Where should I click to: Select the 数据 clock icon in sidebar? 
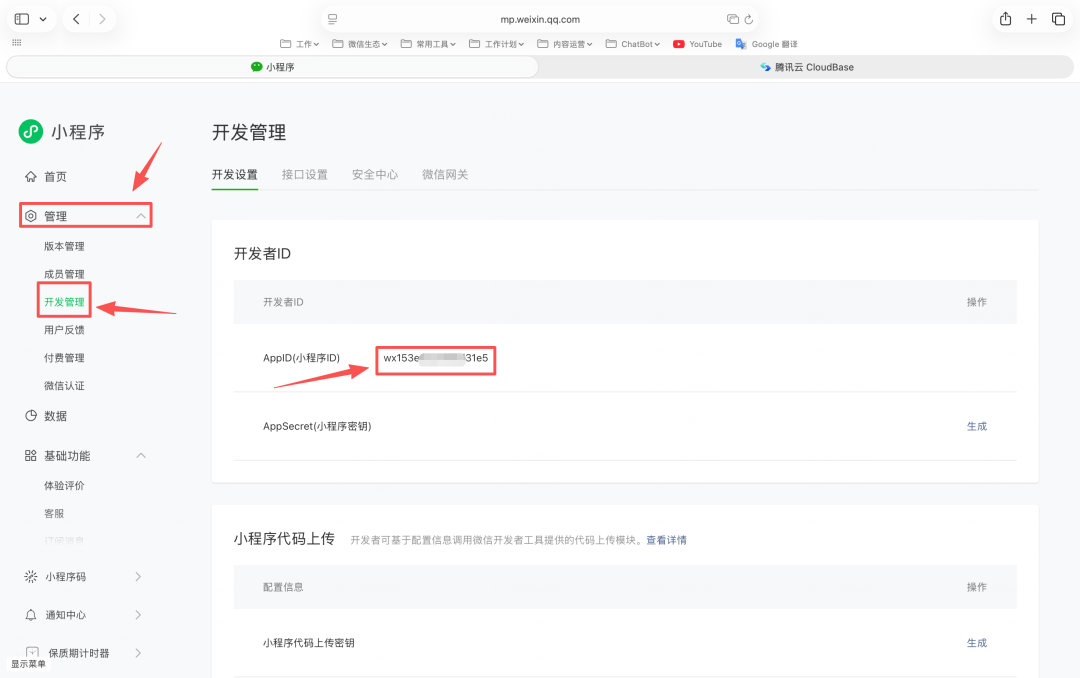(x=33, y=415)
